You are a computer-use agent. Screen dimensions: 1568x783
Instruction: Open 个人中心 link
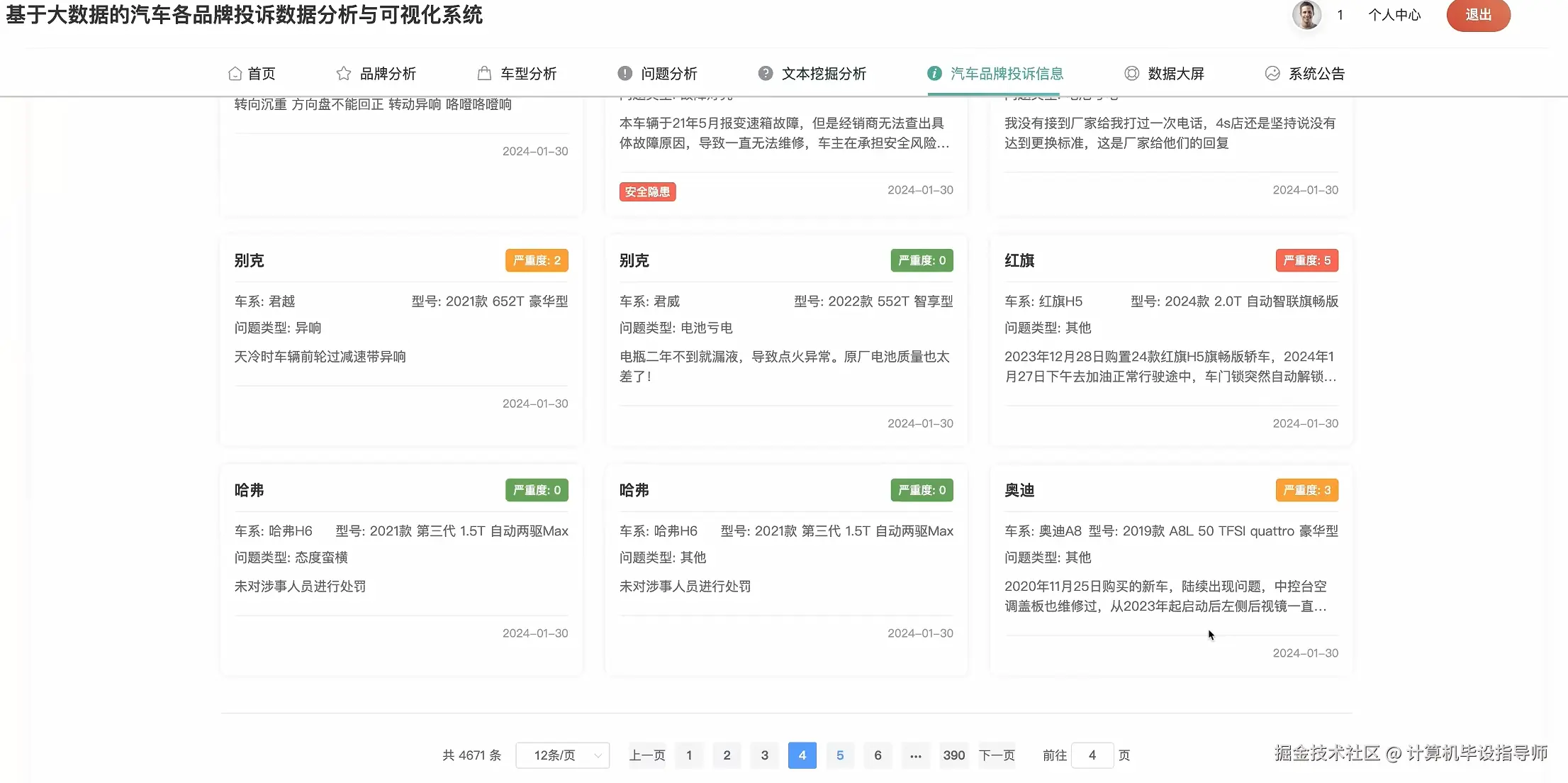tap(1394, 15)
